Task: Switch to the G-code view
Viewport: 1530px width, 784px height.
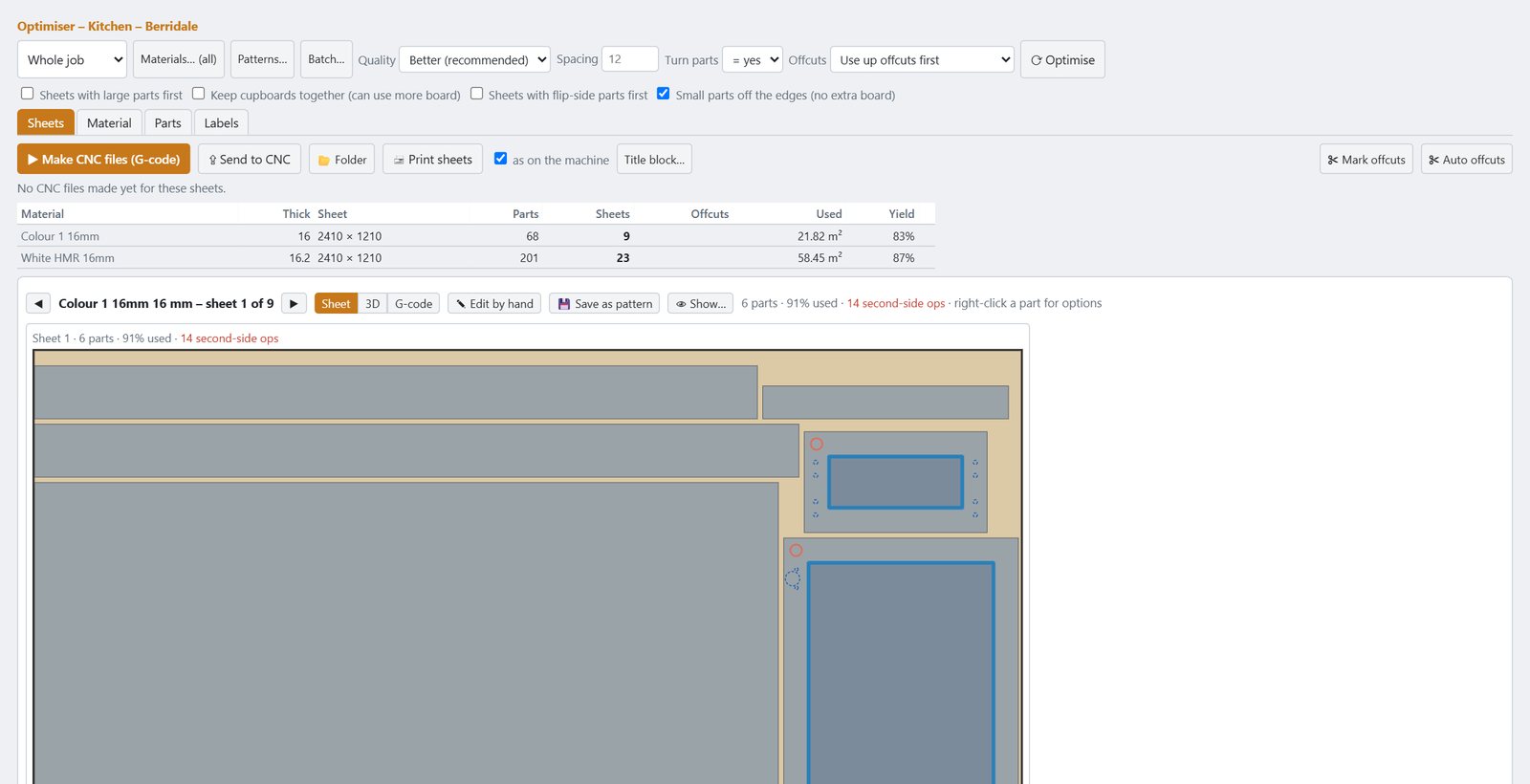Action: click(x=413, y=303)
